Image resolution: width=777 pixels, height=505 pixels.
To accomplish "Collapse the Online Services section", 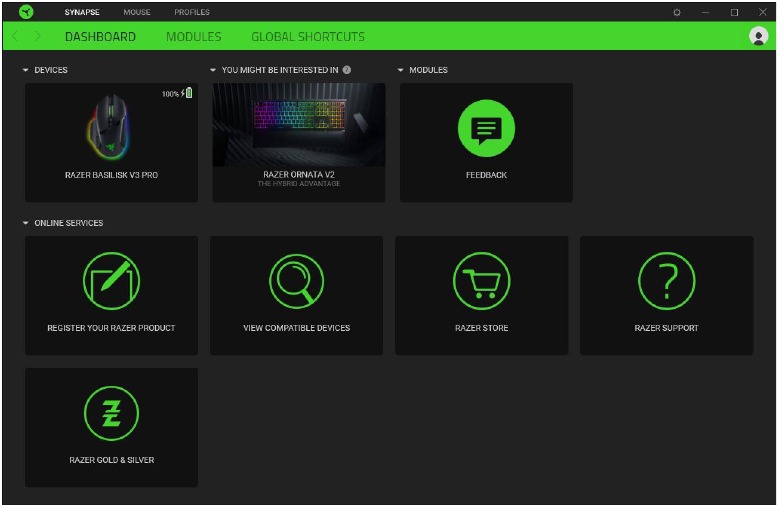I will click(x=25, y=224).
